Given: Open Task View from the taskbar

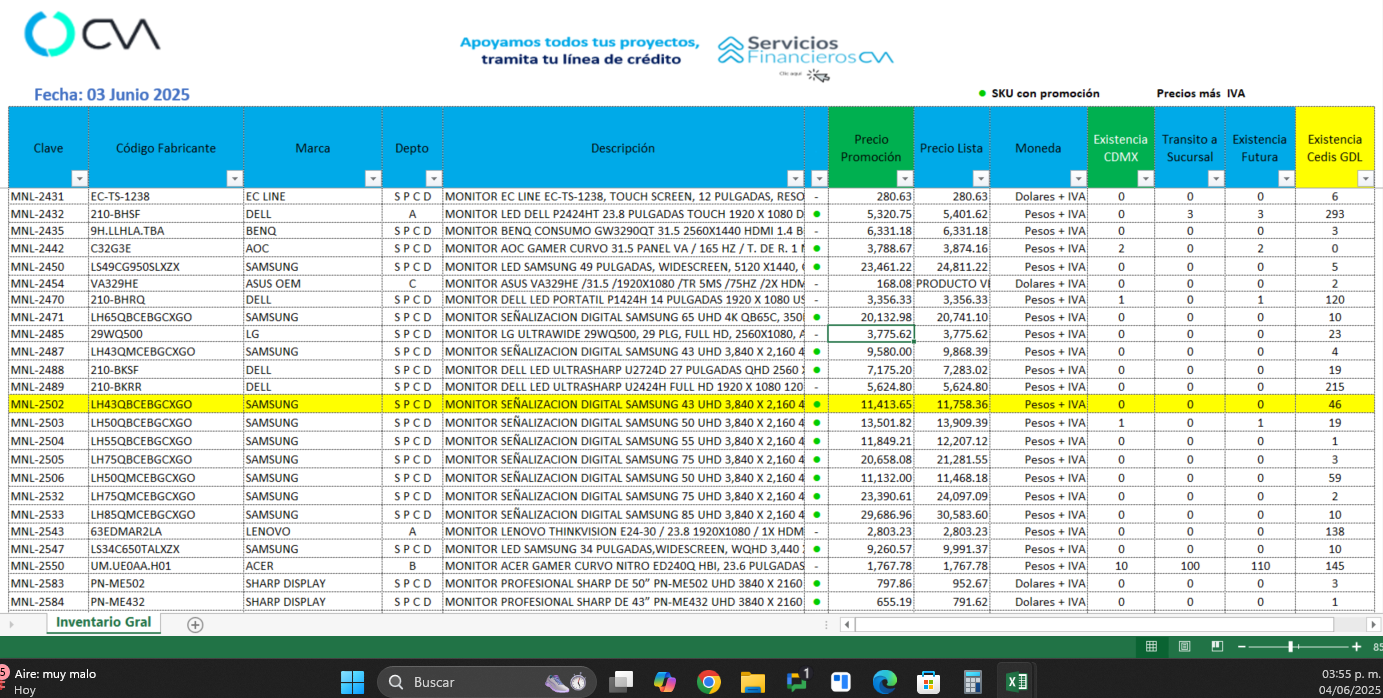Looking at the screenshot, I should (x=621, y=682).
